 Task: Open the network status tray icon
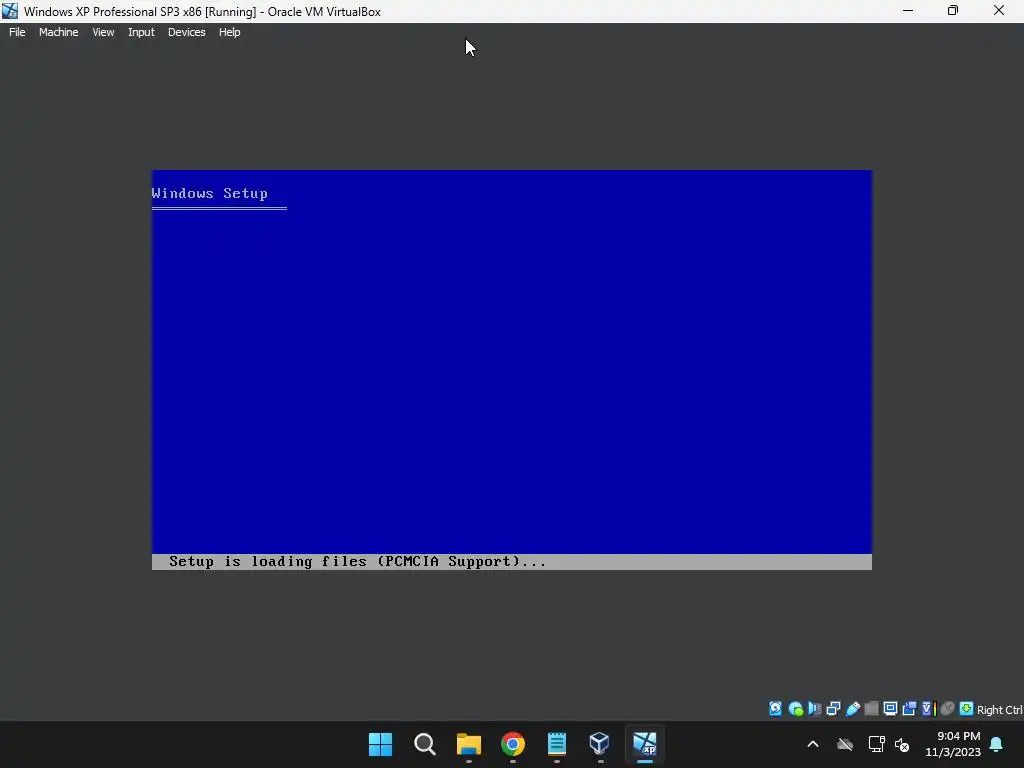click(x=876, y=744)
